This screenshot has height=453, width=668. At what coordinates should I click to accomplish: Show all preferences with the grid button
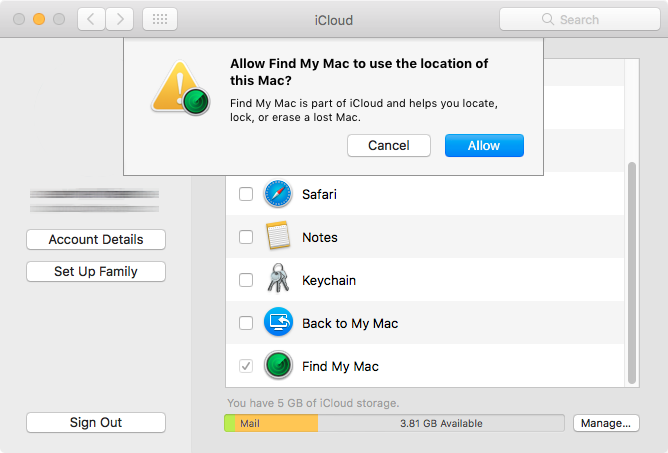coord(160,19)
